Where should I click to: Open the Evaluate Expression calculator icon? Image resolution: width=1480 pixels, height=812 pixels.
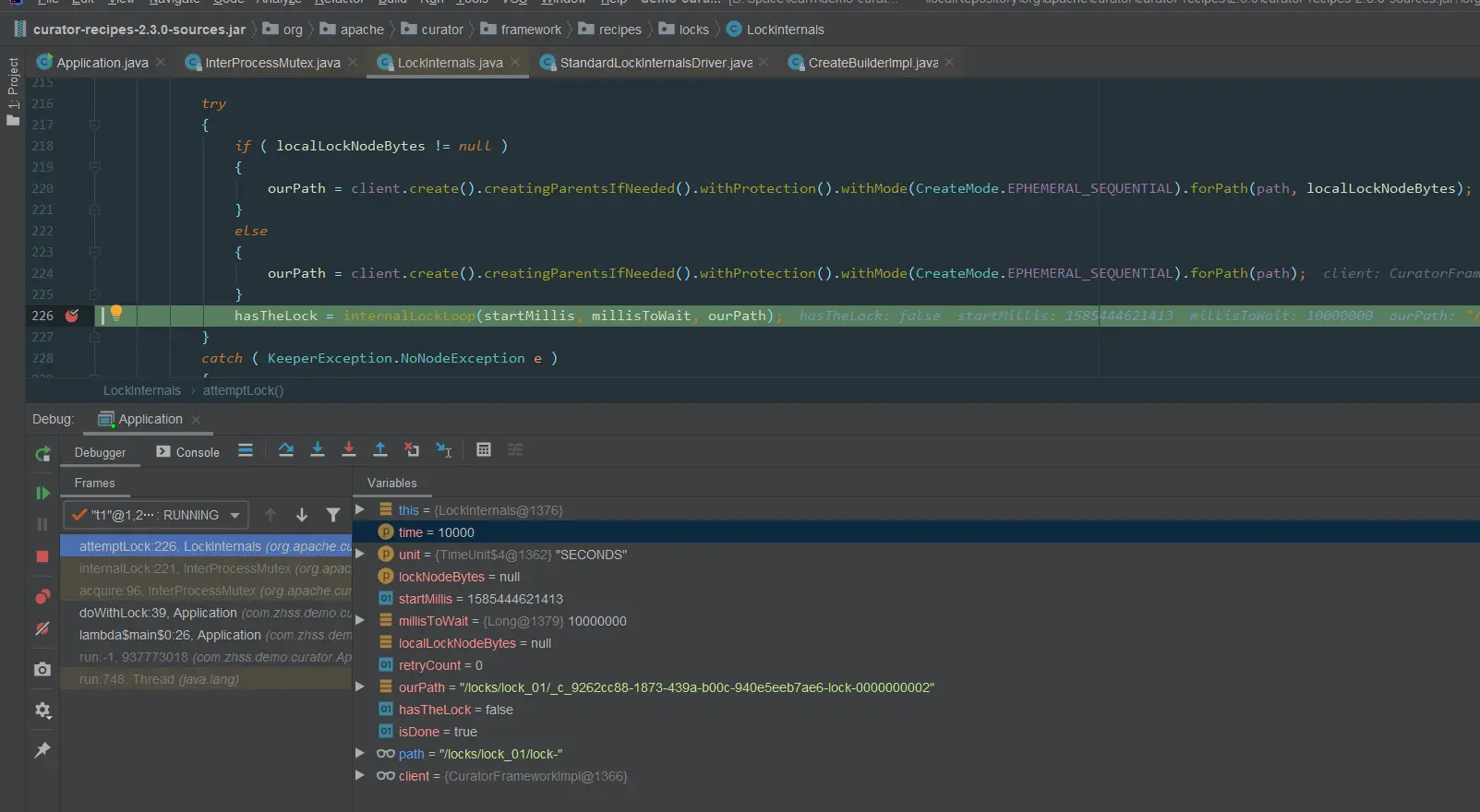(x=484, y=450)
